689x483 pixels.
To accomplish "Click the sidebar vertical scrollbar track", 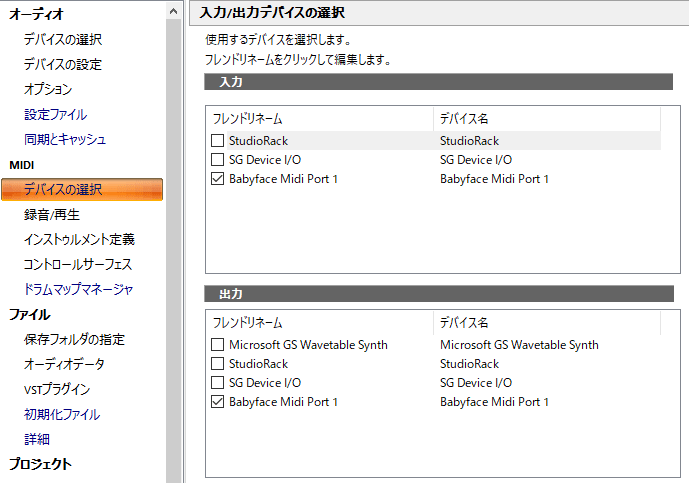I will click(174, 251).
